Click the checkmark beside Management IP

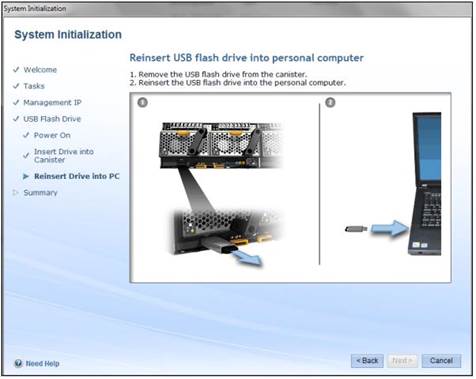(x=16, y=102)
